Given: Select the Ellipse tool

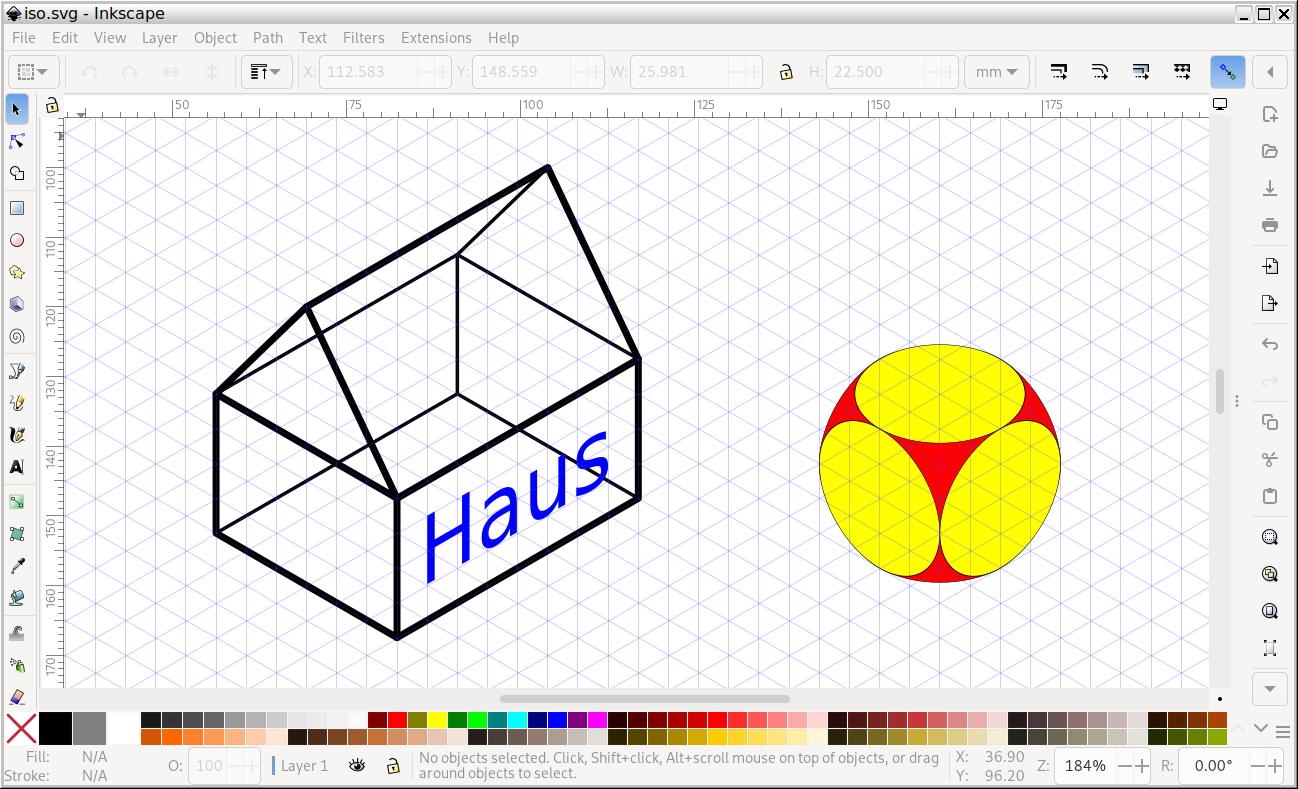Looking at the screenshot, I should [x=16, y=240].
